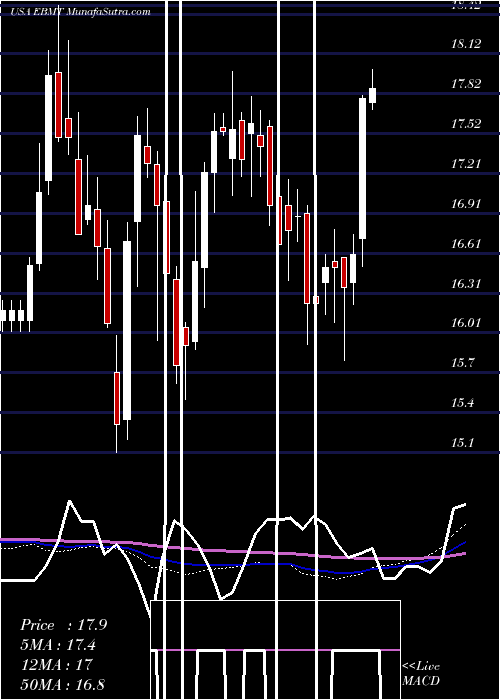Select the 16.31 price axis label
The width and height of the screenshot is (500, 700).
(466, 283)
